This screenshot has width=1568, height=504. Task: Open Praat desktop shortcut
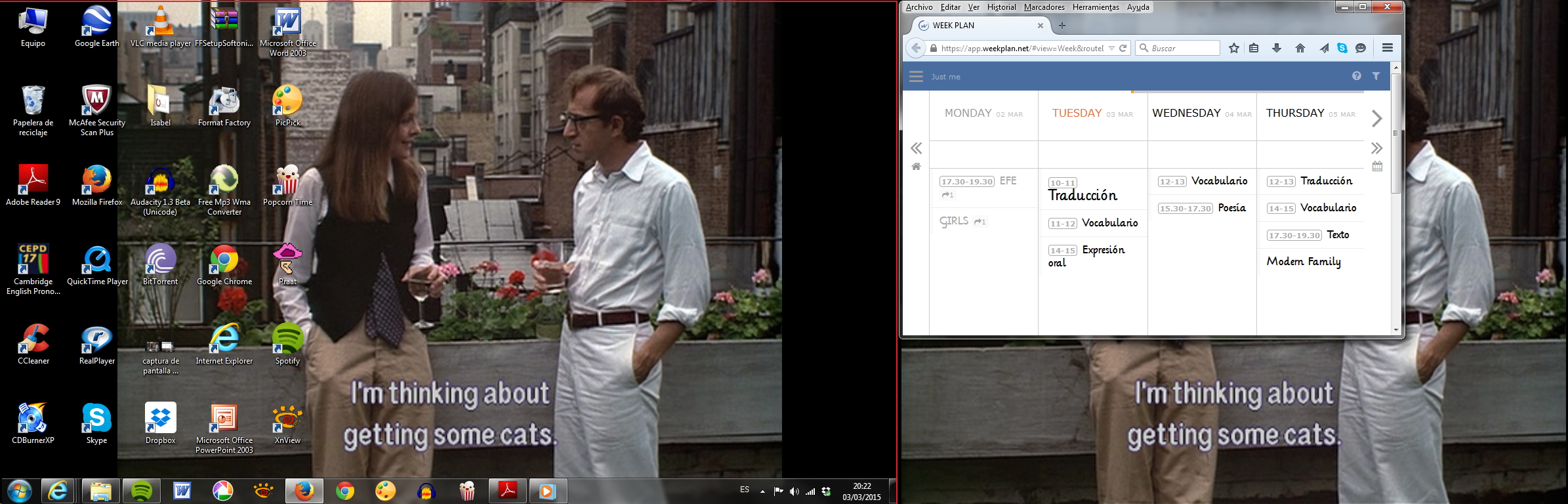click(287, 265)
